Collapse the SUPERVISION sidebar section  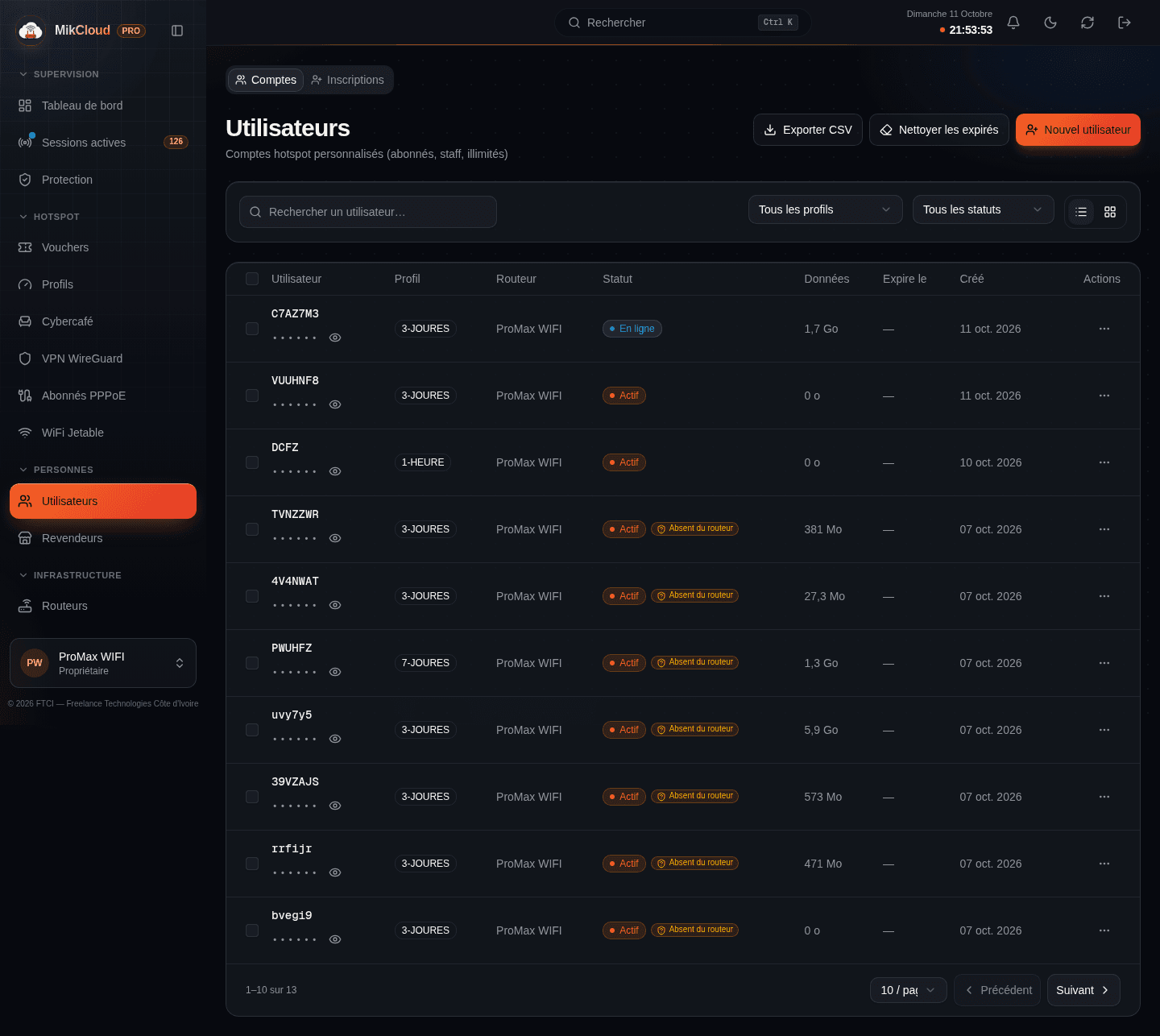(59, 74)
